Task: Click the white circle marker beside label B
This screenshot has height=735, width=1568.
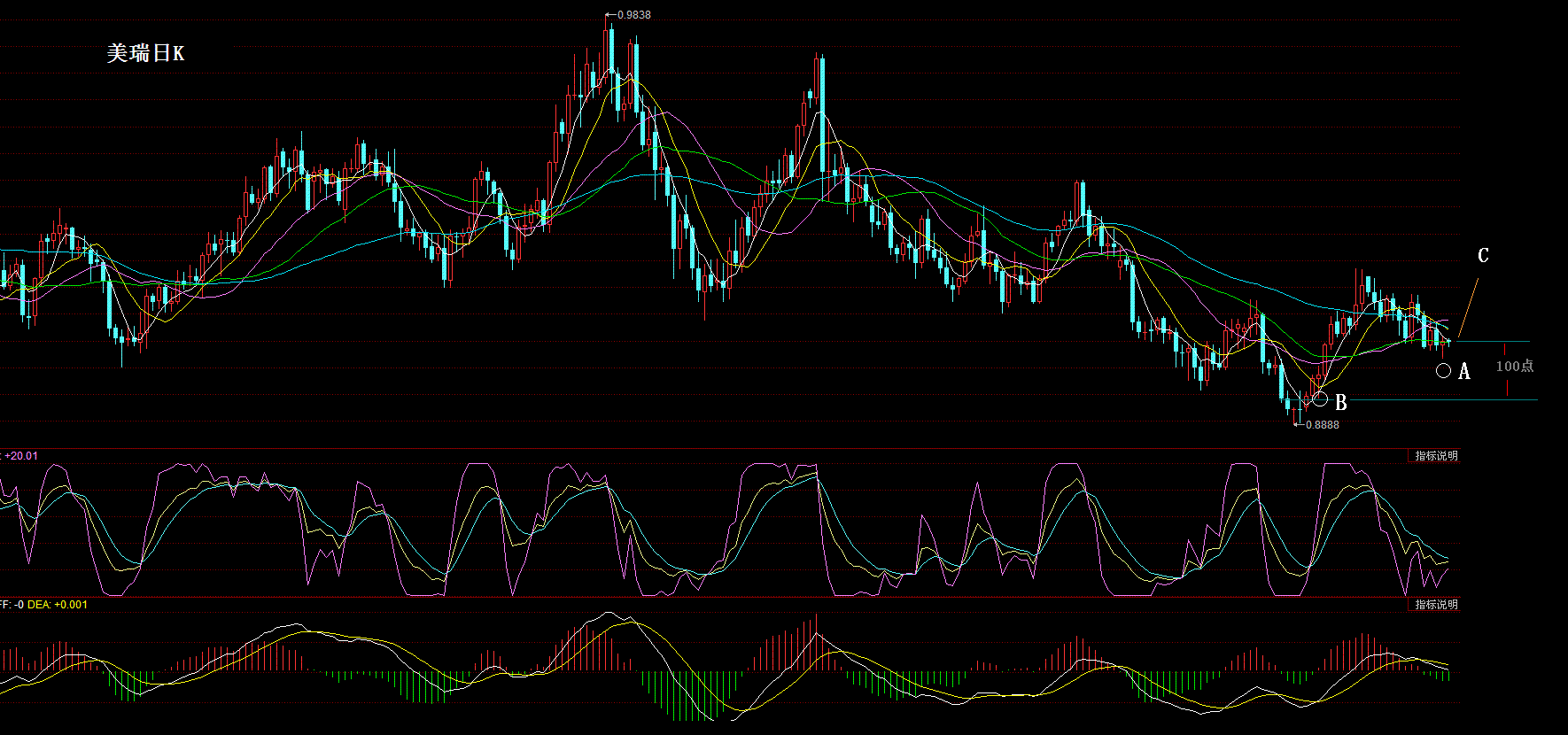Action: (1320, 399)
